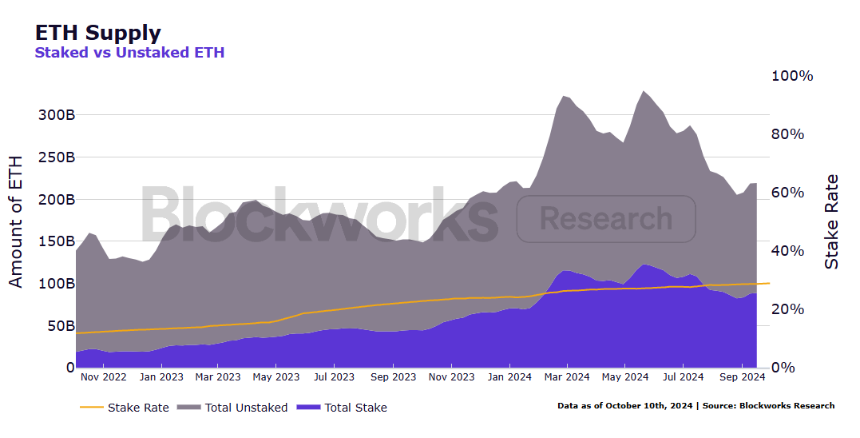This screenshot has width=860, height=438.
Task: Click the orange Stake Rate line swatch
Action: [x=92, y=407]
